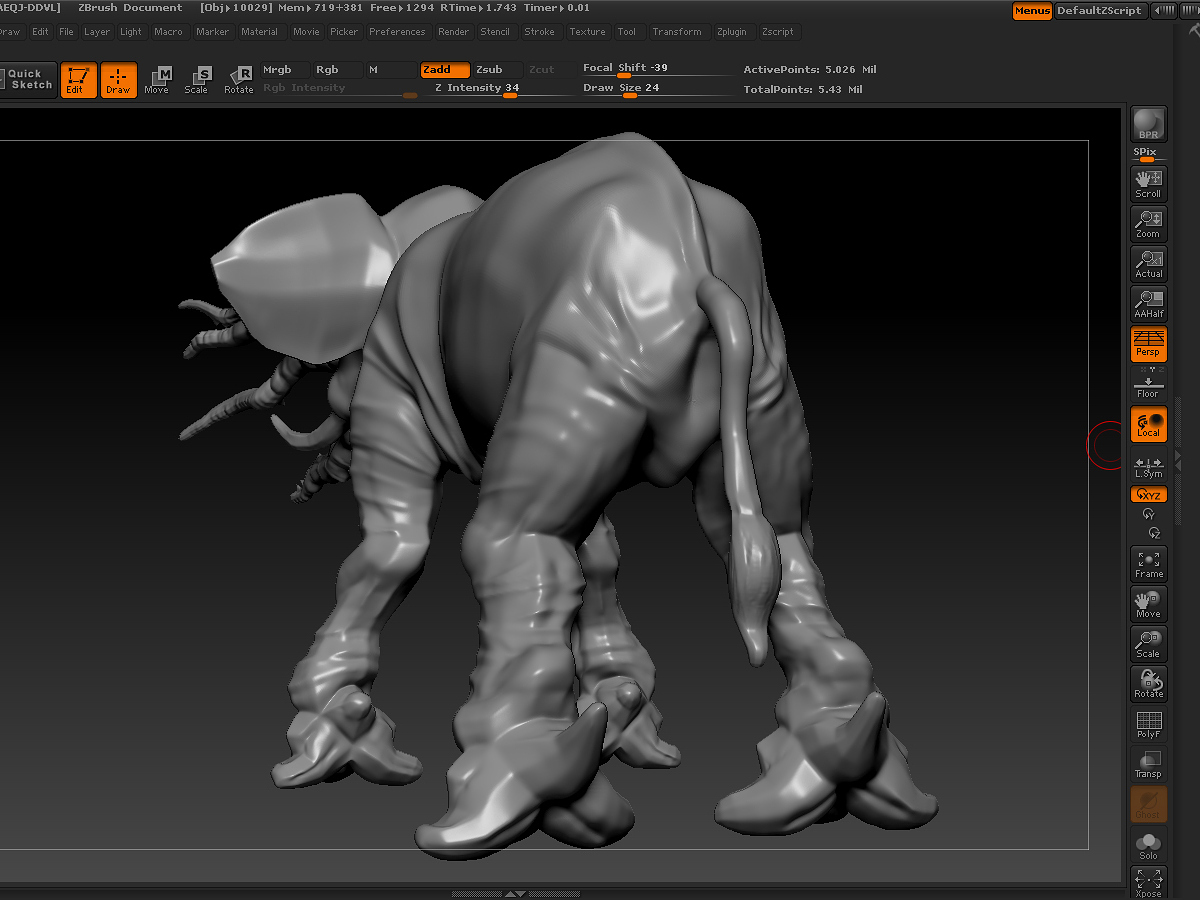
Task: Open the Material menu
Action: (260, 32)
